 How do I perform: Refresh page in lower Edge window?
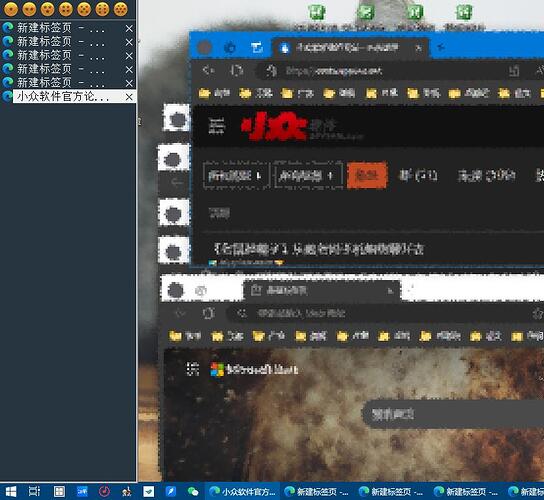(x=209, y=313)
